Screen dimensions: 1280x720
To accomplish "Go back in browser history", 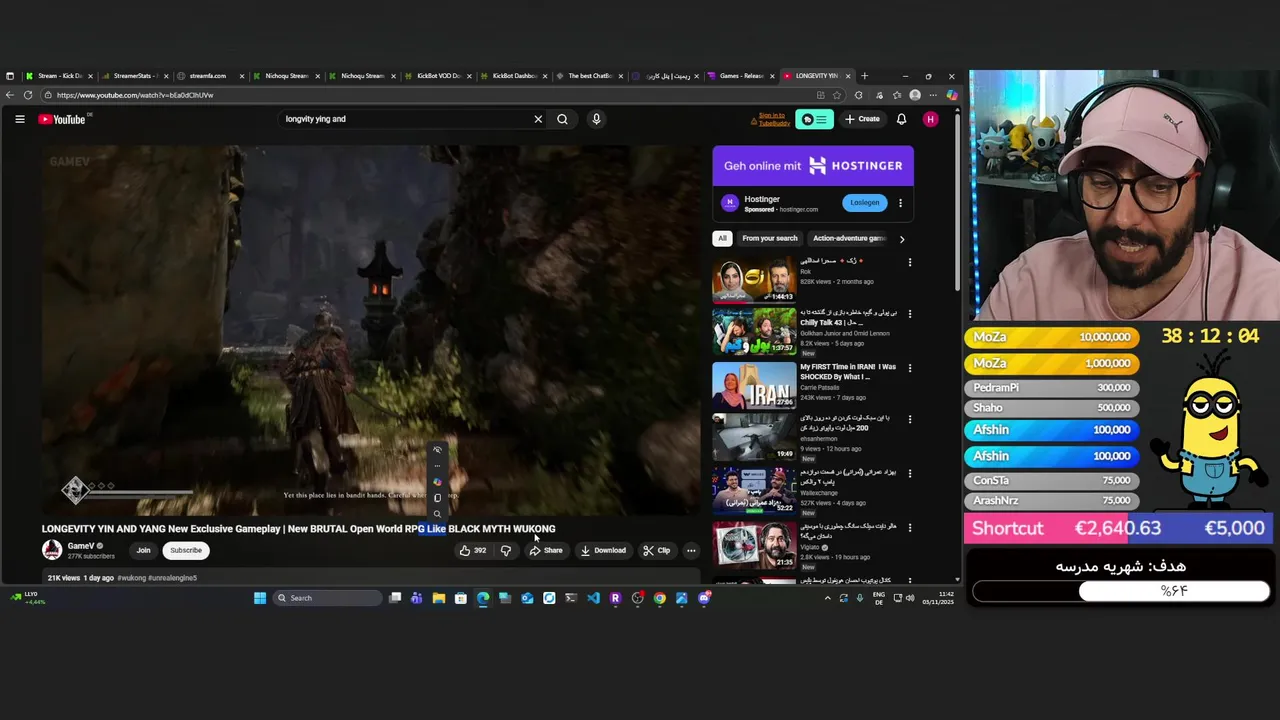I will (10, 95).
